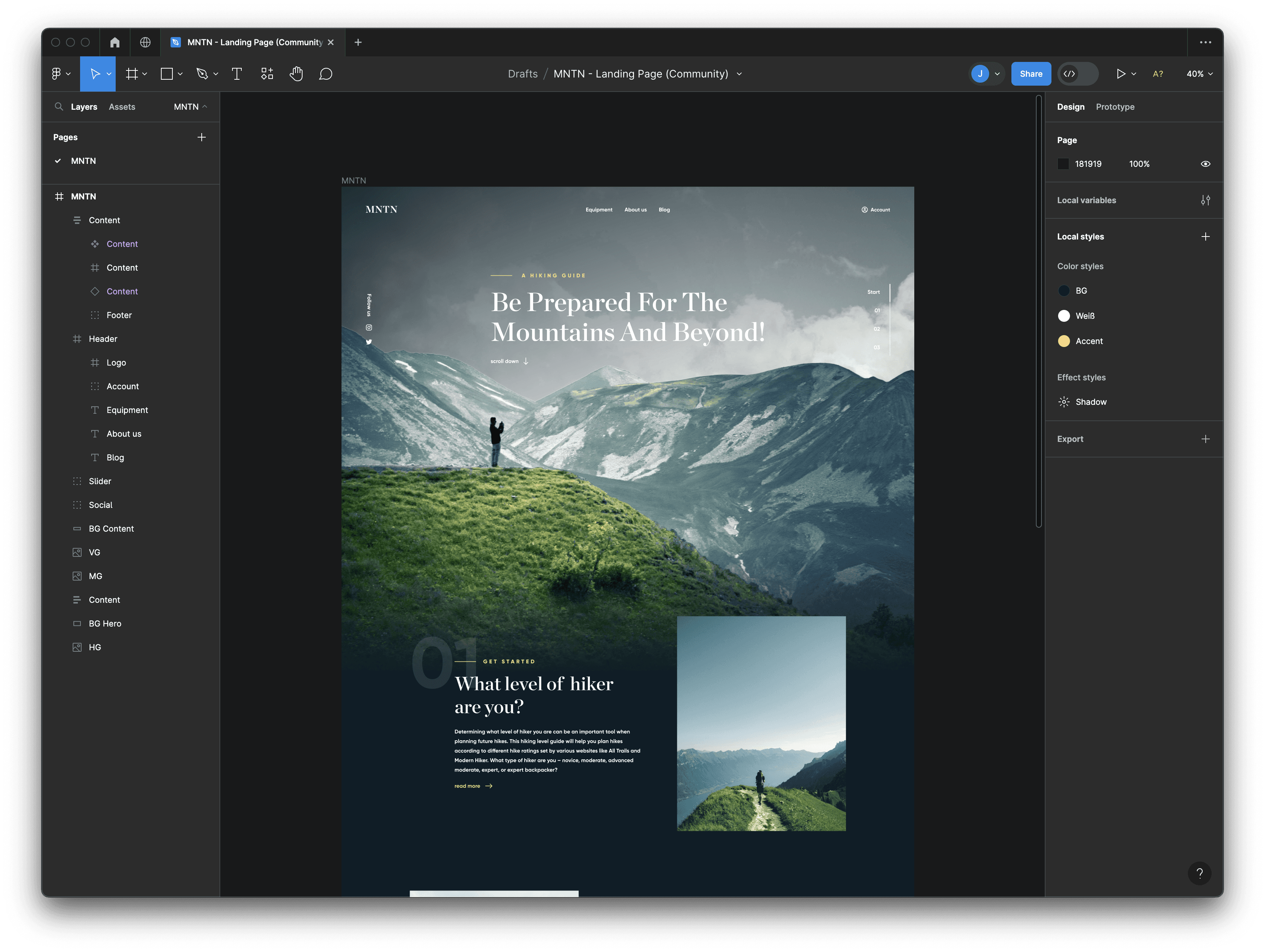Open the Comment tool
Viewport: 1265px width, 952px height.
point(326,73)
